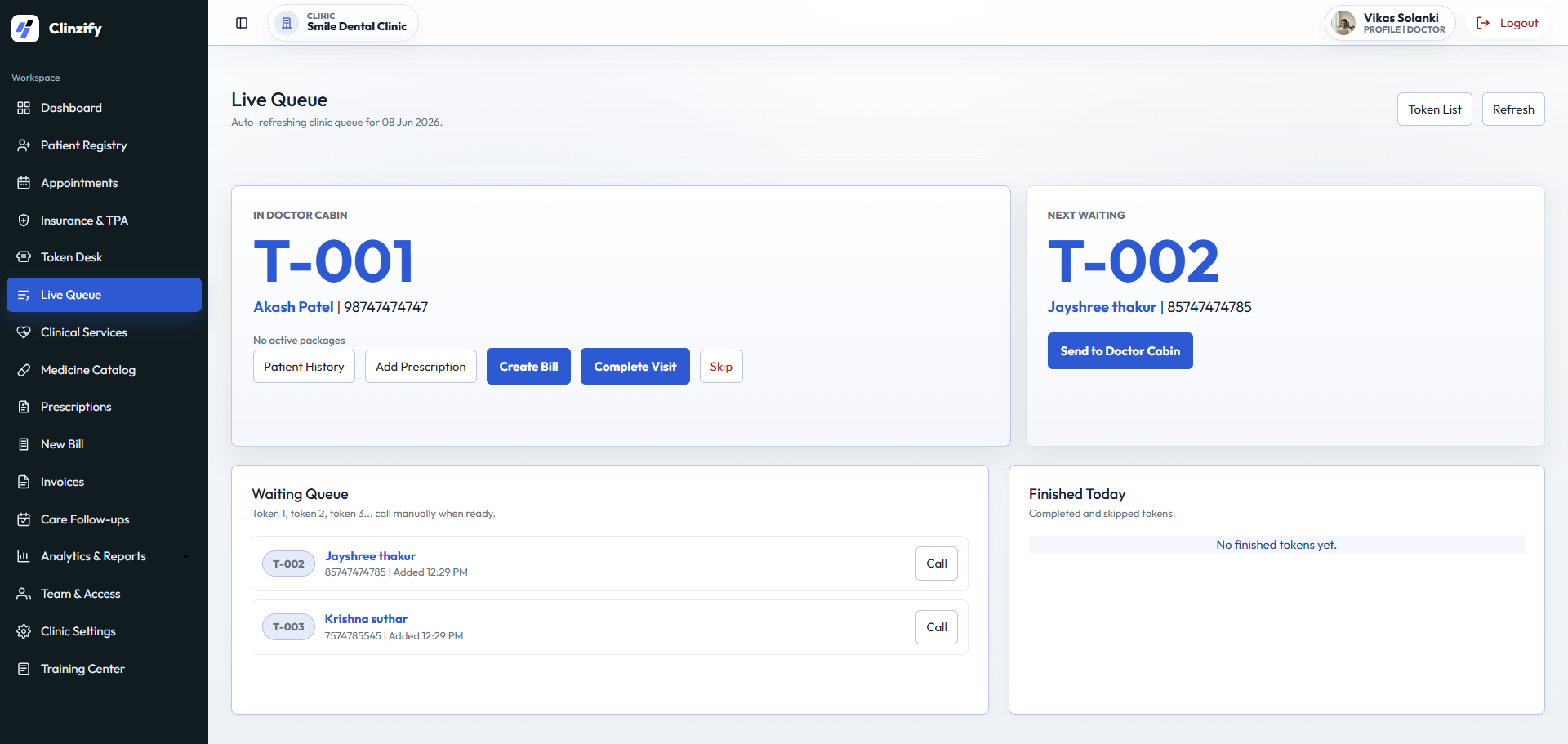Navigate to Token Desk
The image size is (1568, 744).
click(x=104, y=257)
